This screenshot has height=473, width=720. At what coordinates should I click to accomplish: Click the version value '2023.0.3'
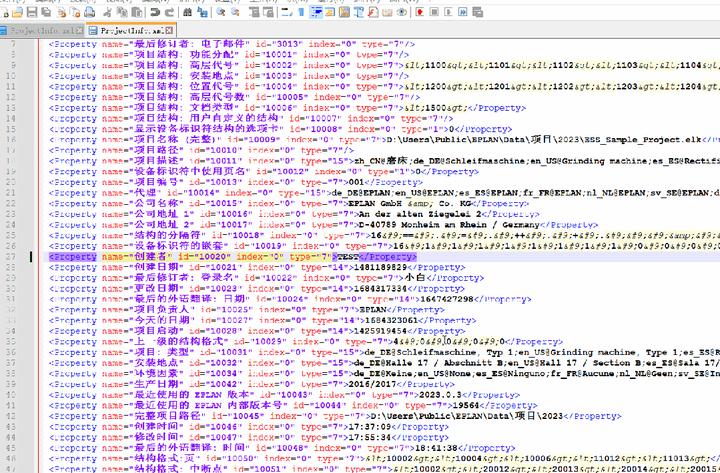[x=441, y=395]
